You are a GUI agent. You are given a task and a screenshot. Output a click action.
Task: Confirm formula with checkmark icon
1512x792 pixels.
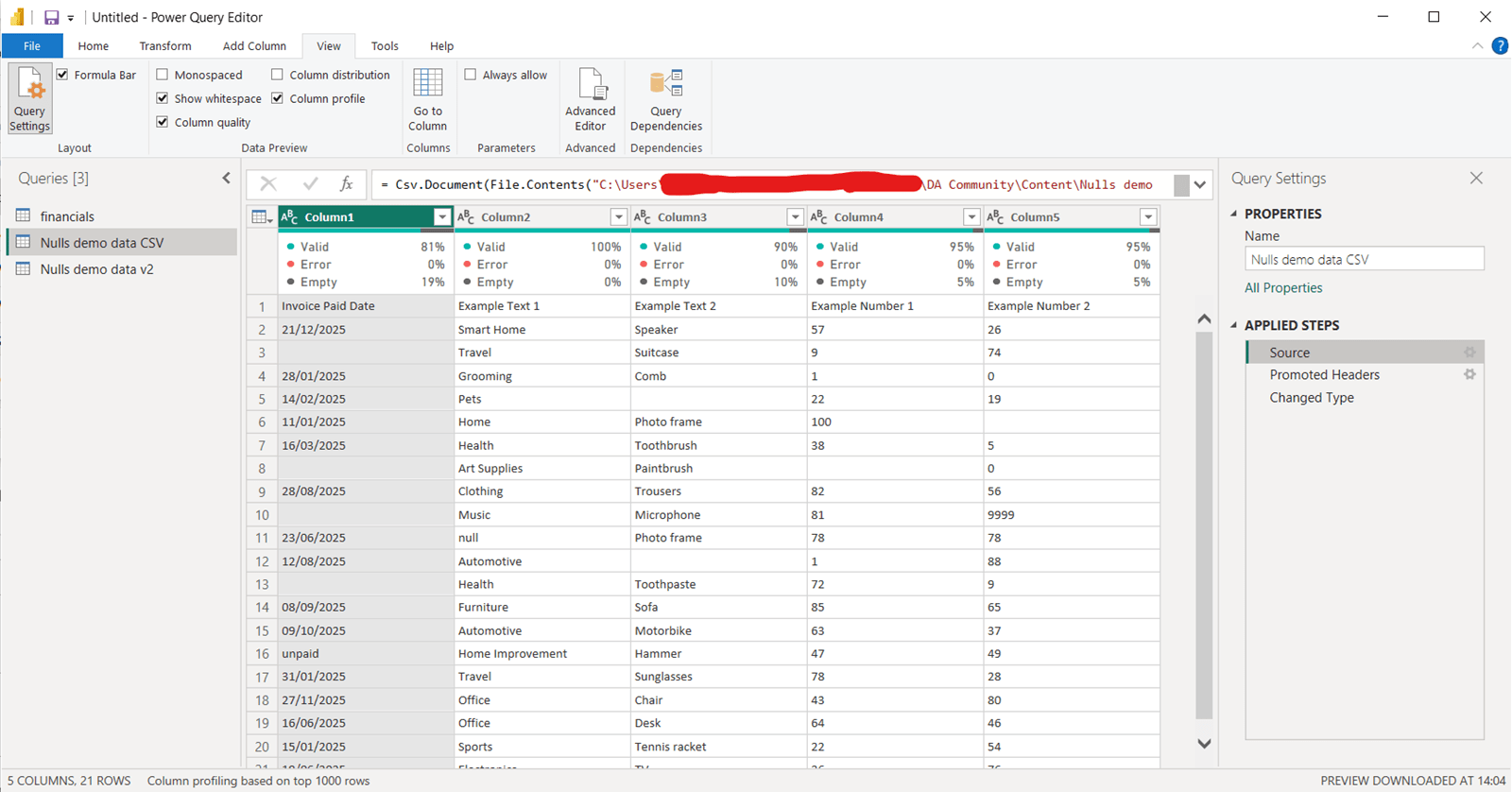pyautogui.click(x=310, y=184)
